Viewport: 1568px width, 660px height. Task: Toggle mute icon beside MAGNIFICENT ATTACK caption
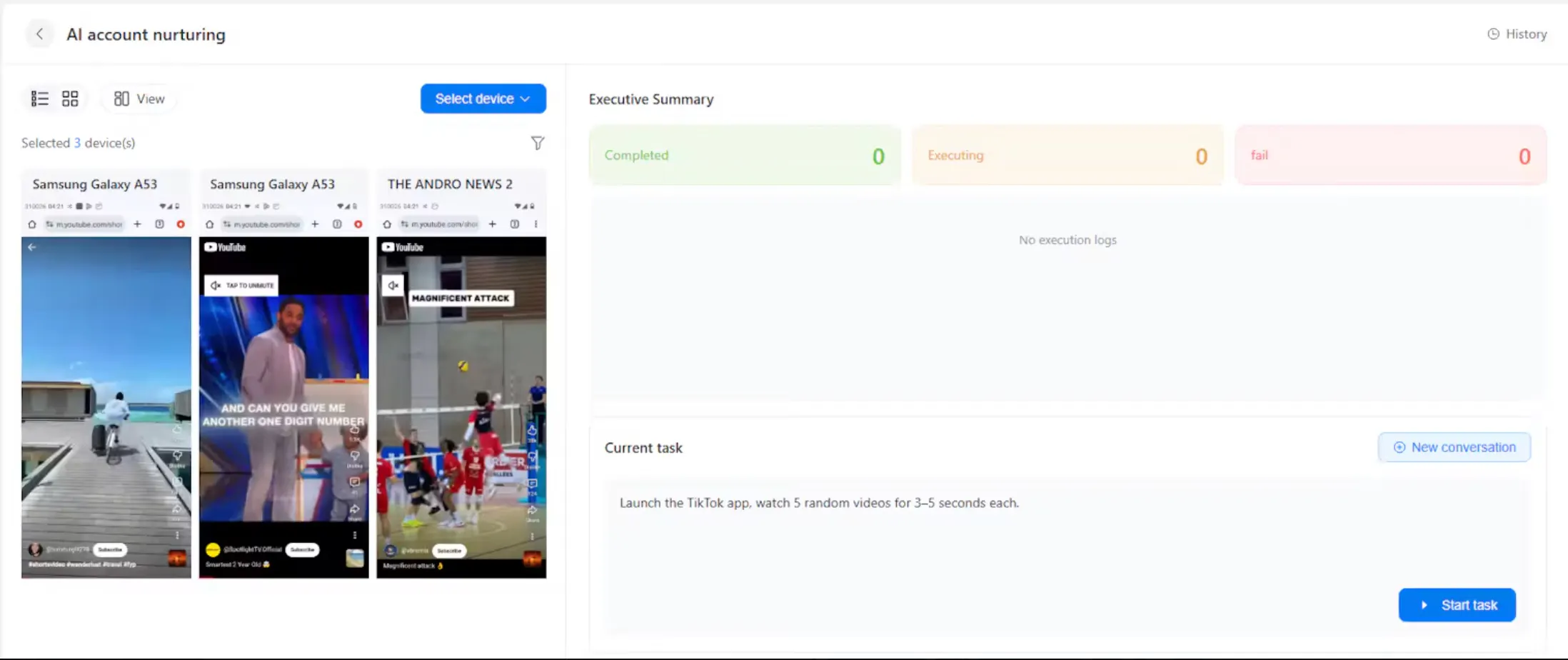(x=393, y=285)
